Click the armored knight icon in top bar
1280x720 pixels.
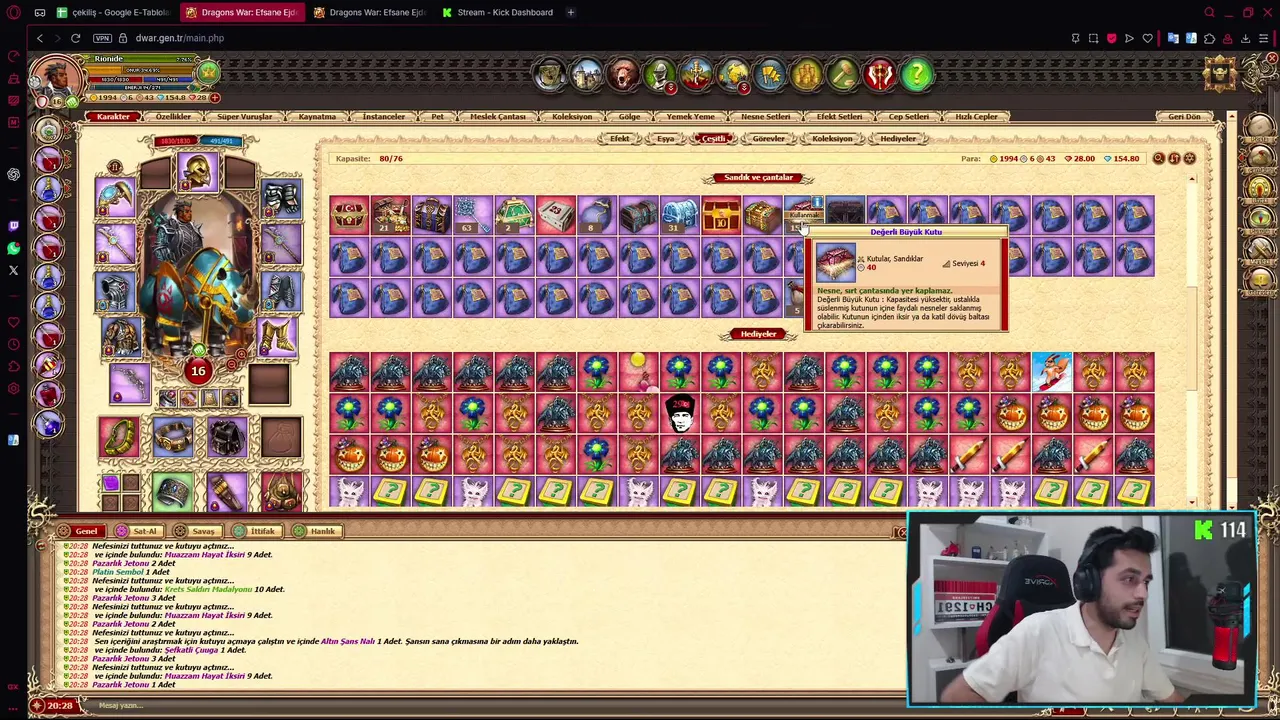point(659,75)
